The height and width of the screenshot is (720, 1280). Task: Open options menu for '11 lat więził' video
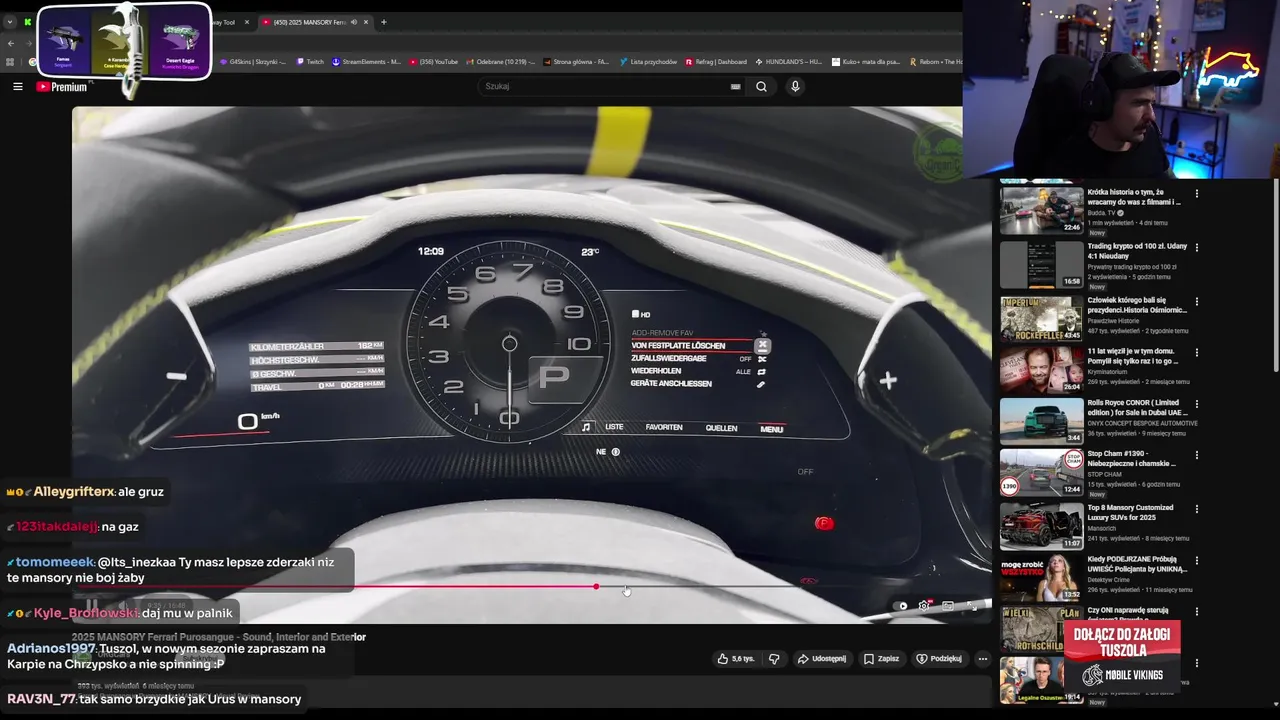[1196, 352]
